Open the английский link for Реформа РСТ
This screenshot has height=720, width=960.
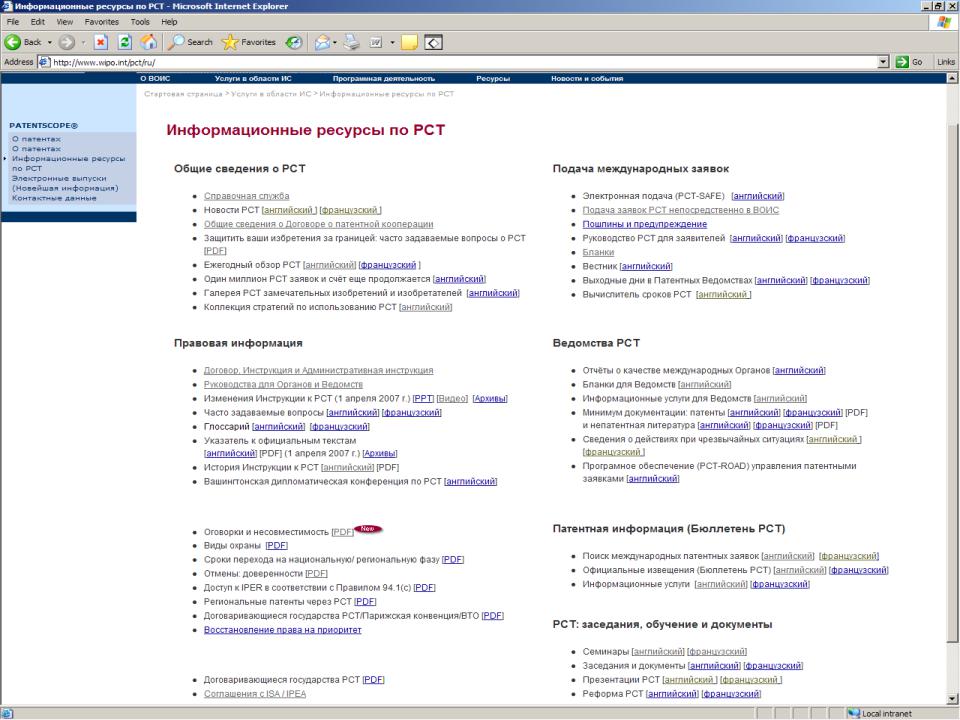click(x=672, y=694)
